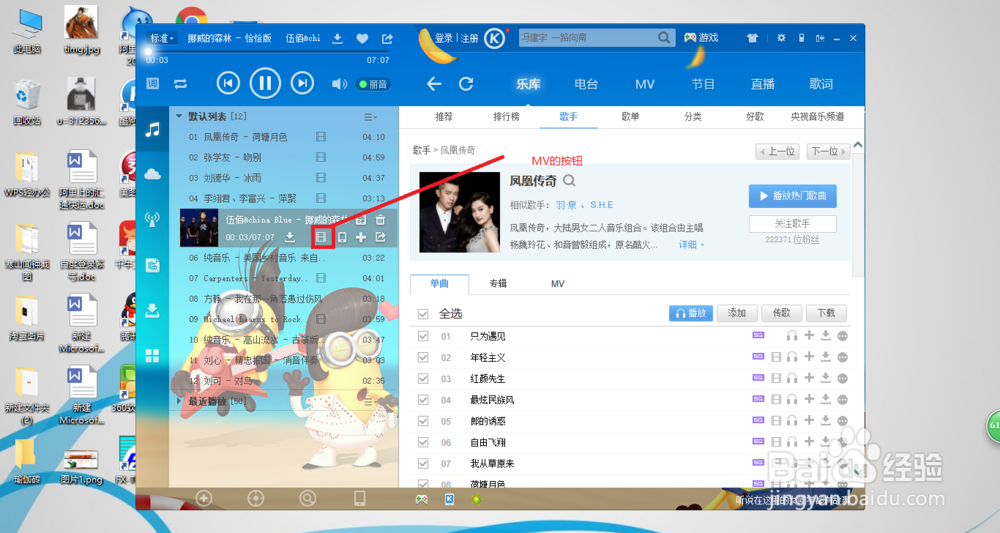Go to 下一位 next artist
The height and width of the screenshot is (533, 1000).
point(828,151)
